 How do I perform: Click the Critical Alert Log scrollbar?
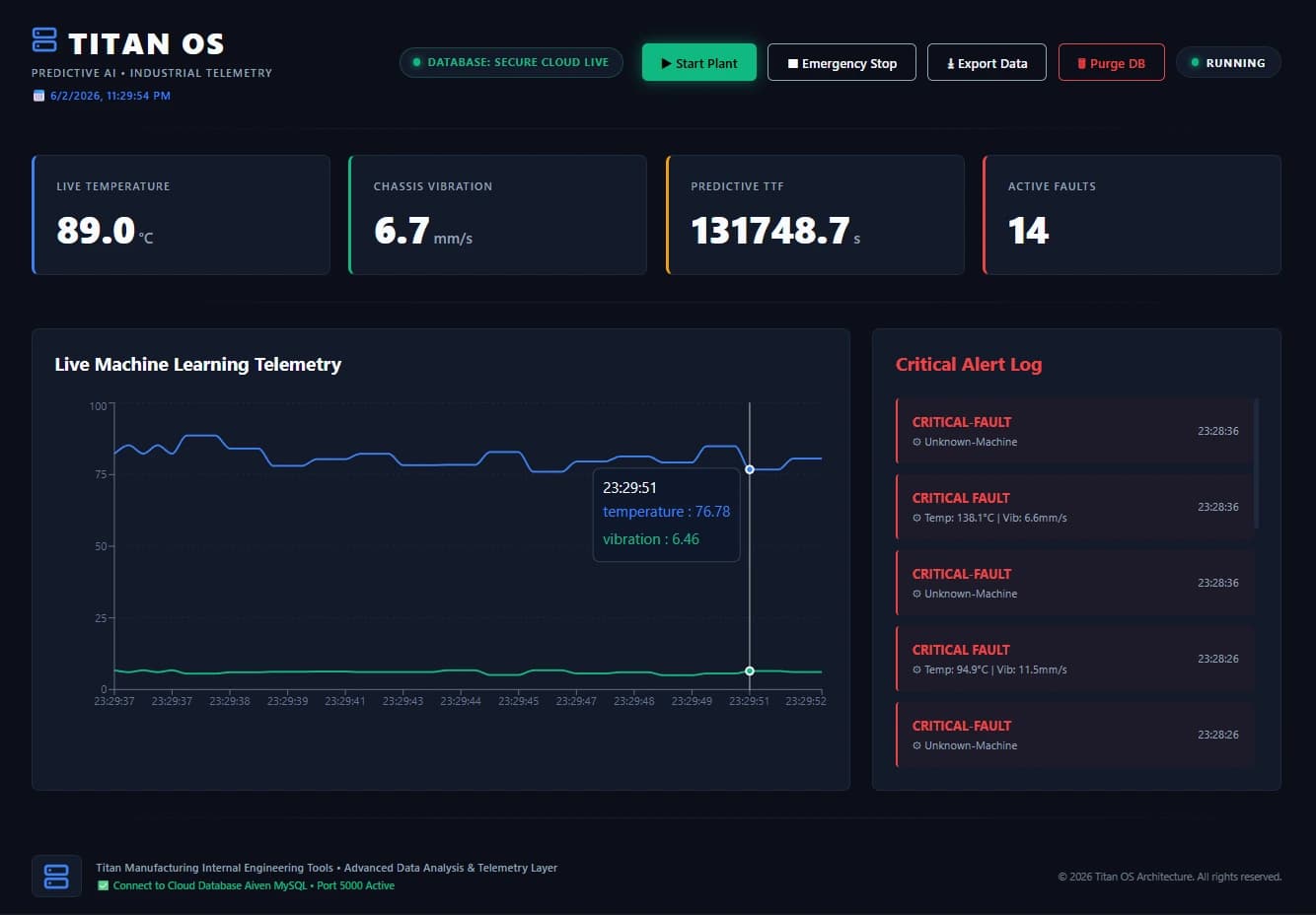(1256, 463)
